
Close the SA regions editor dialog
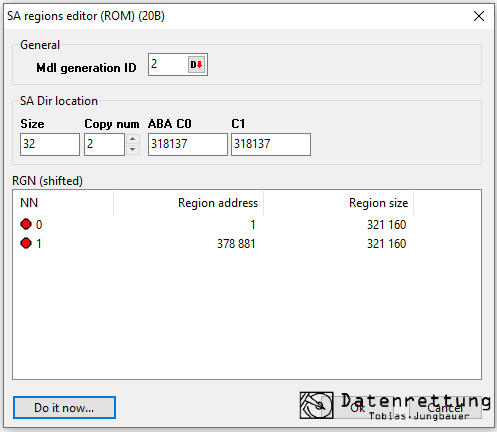coord(479,16)
